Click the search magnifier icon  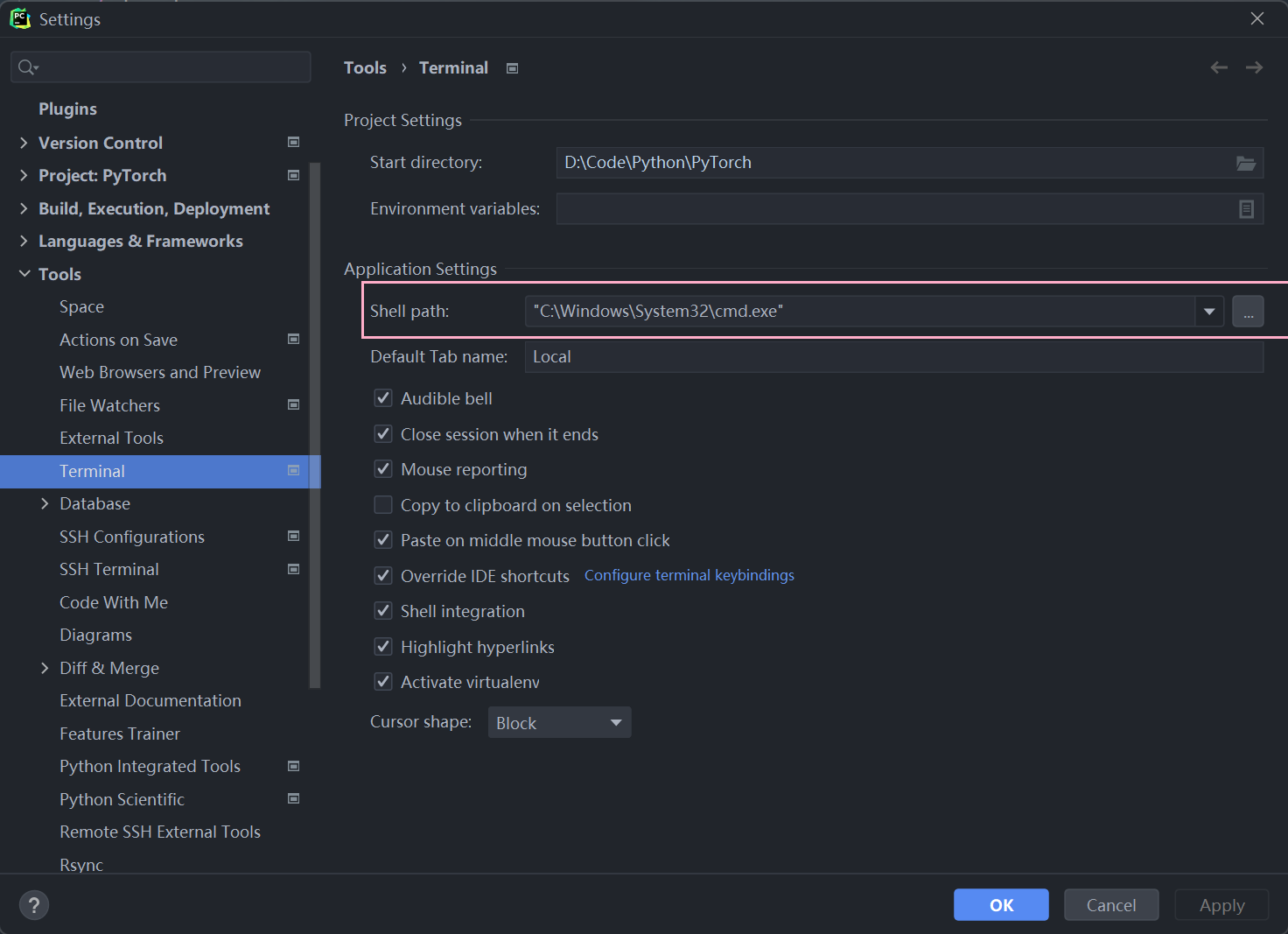[x=27, y=67]
